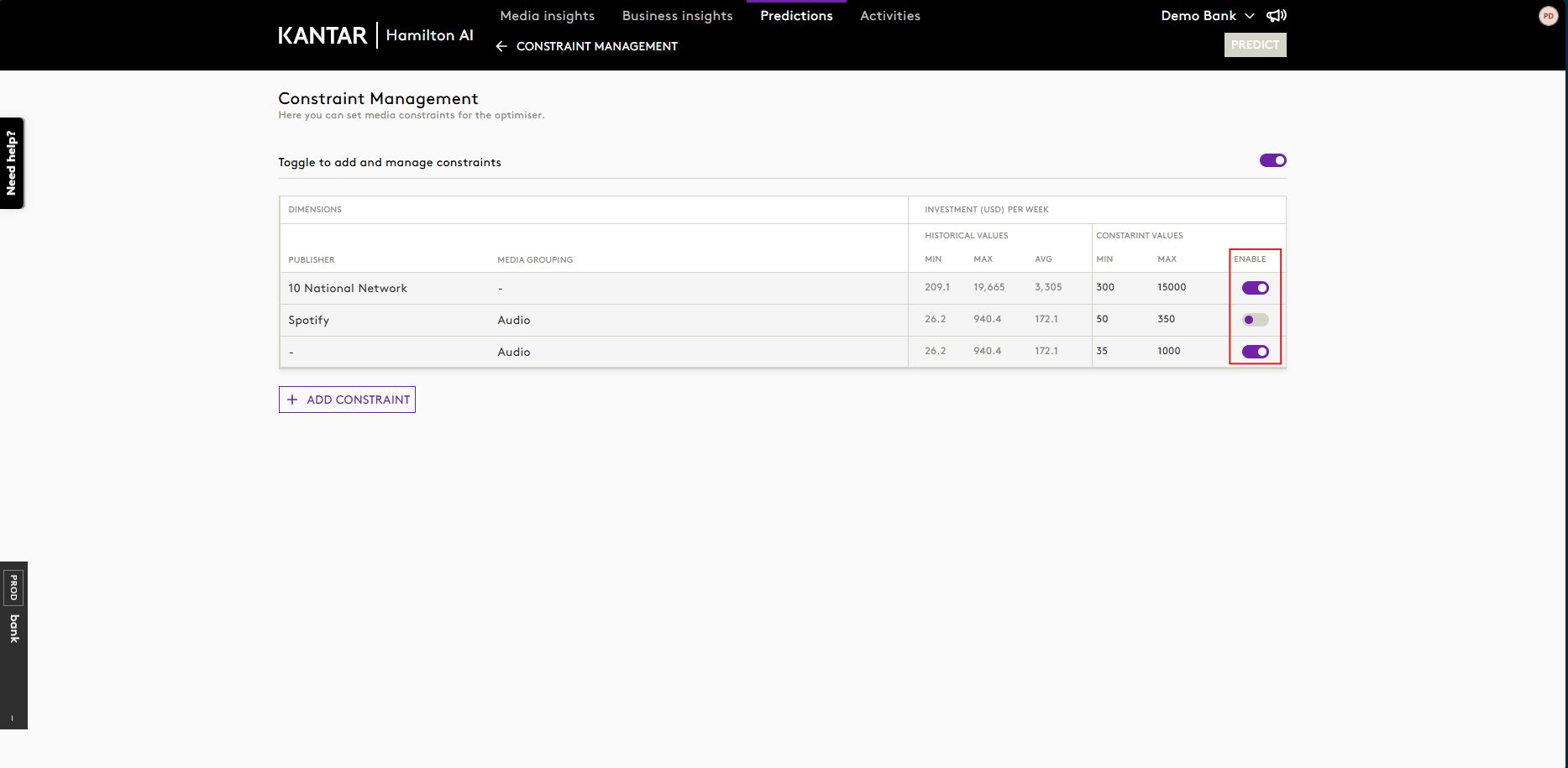Viewport: 1568px width, 768px height.
Task: Click the PROD environment badge in sidebar
Action: coord(14,588)
